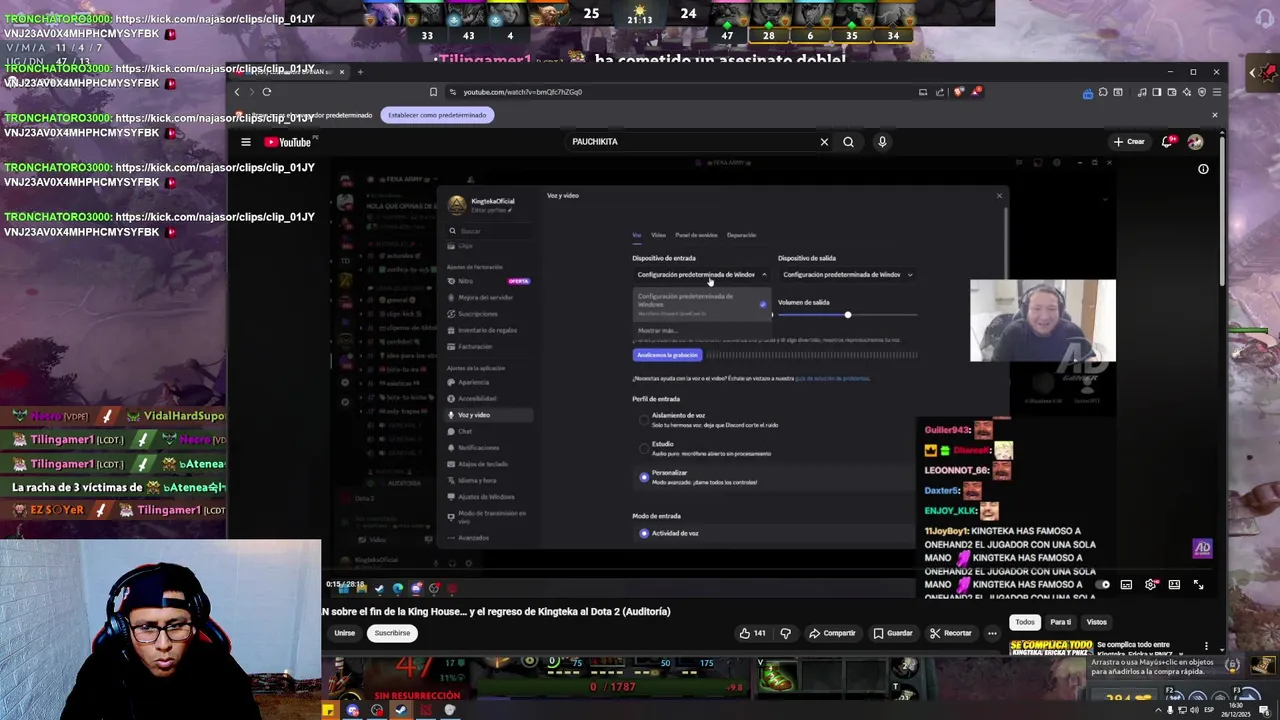
Task: Select Estudio input profile
Action: click(x=644, y=448)
